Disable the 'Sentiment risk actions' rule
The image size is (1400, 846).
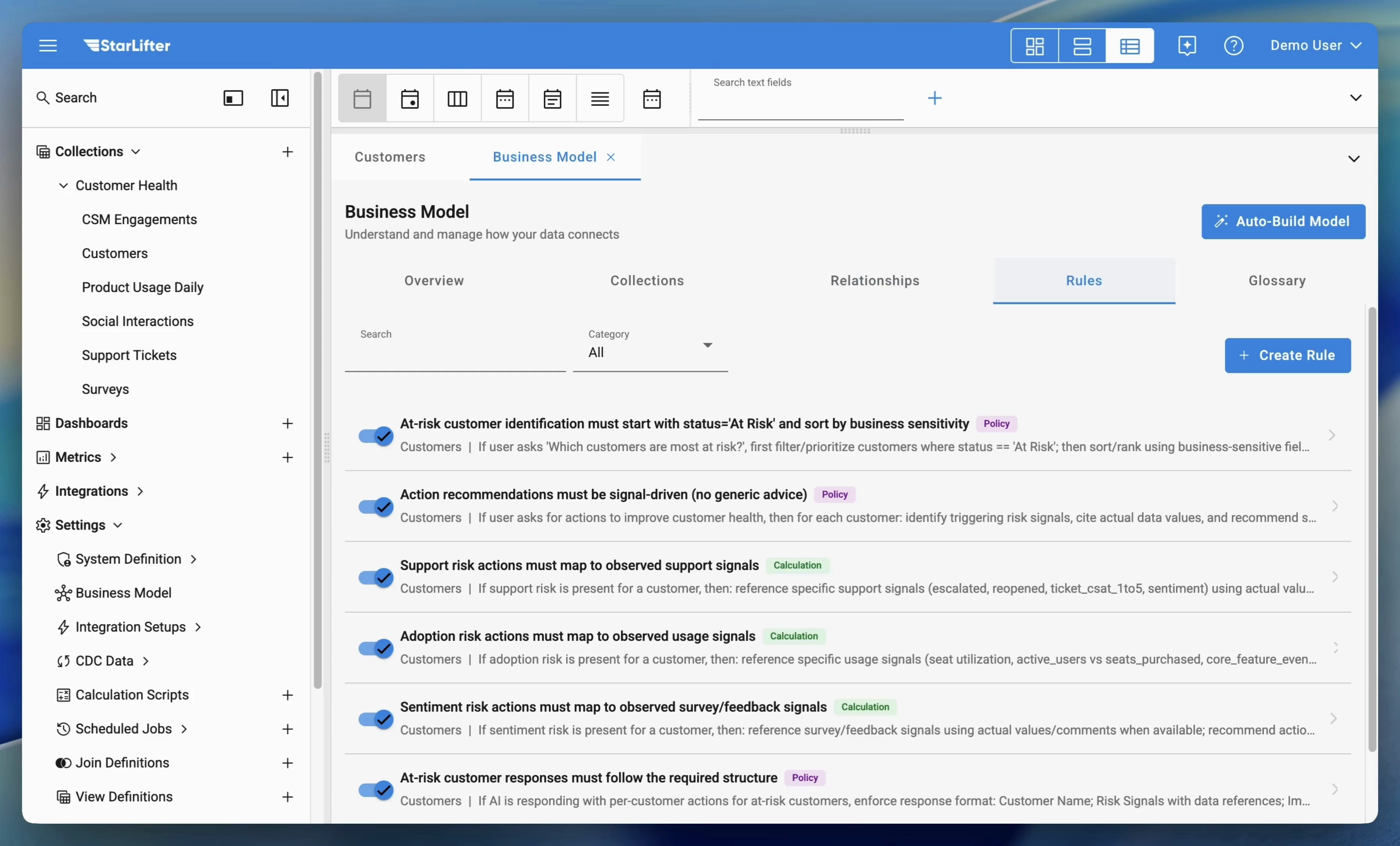point(374,719)
